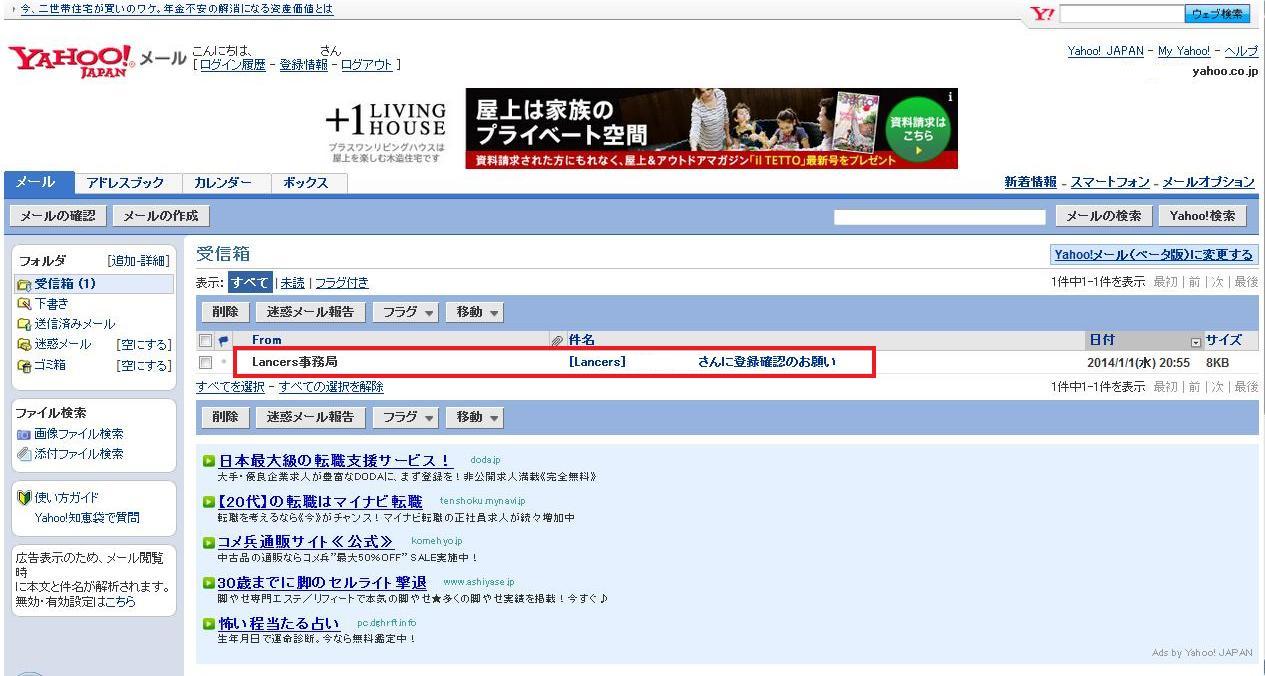Image resolution: width=1265 pixels, height=676 pixels.
Task: Click the メールの確認 button
Action: coord(58,215)
